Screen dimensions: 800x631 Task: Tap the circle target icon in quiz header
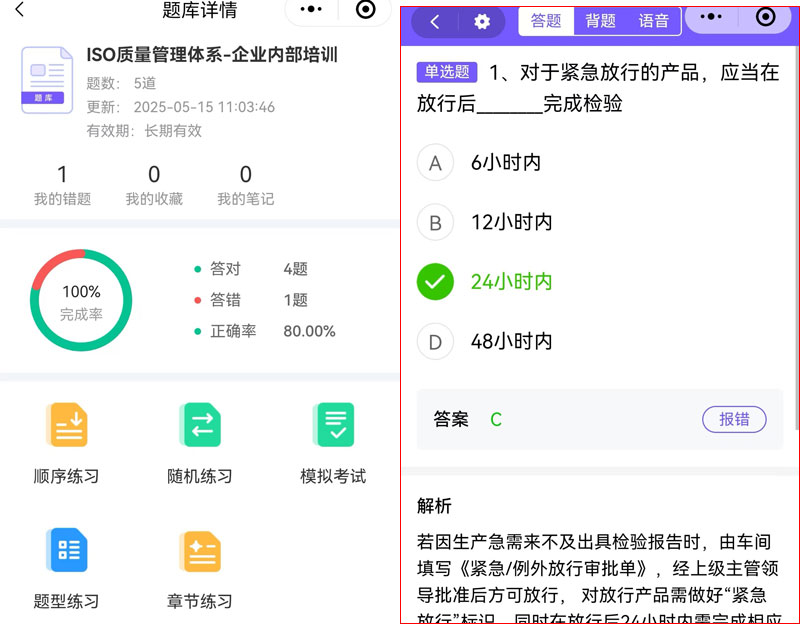765,17
